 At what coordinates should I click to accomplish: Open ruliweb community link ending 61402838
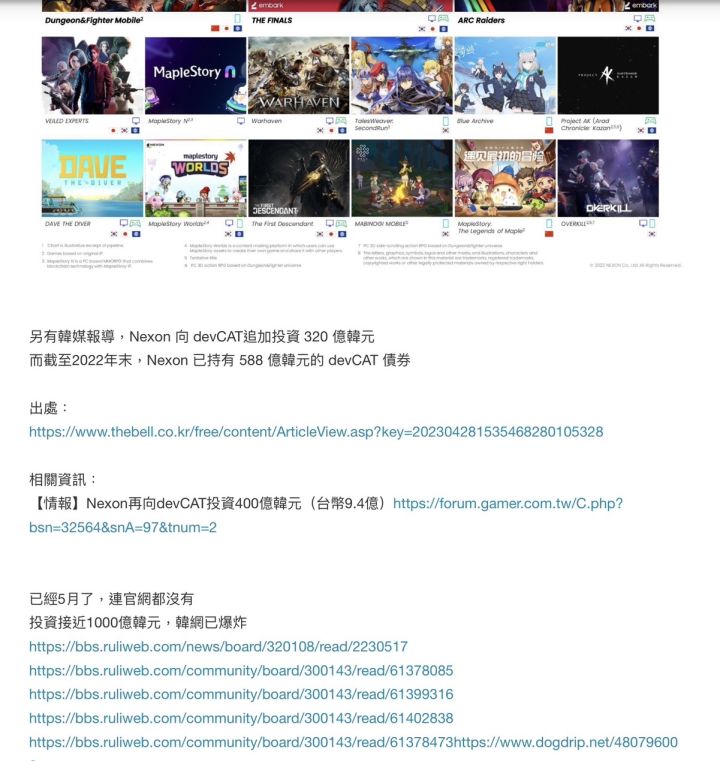point(241,718)
